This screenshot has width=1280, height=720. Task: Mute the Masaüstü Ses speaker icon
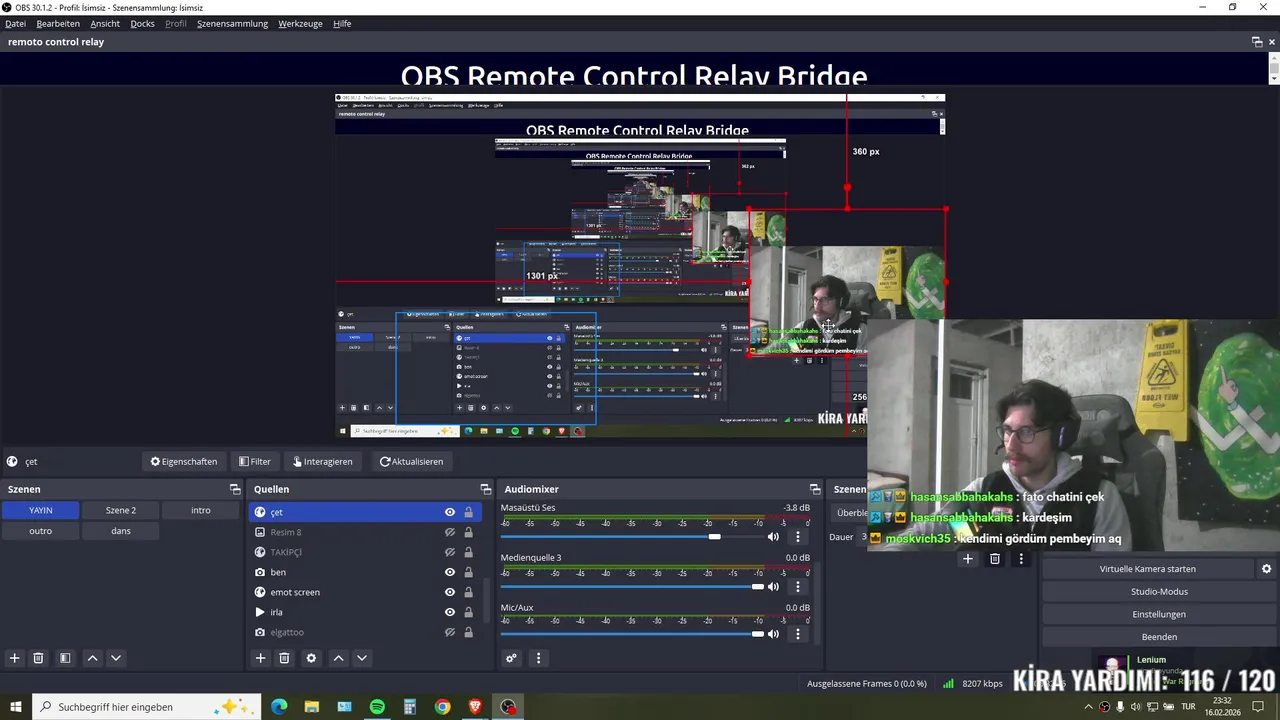pos(773,537)
